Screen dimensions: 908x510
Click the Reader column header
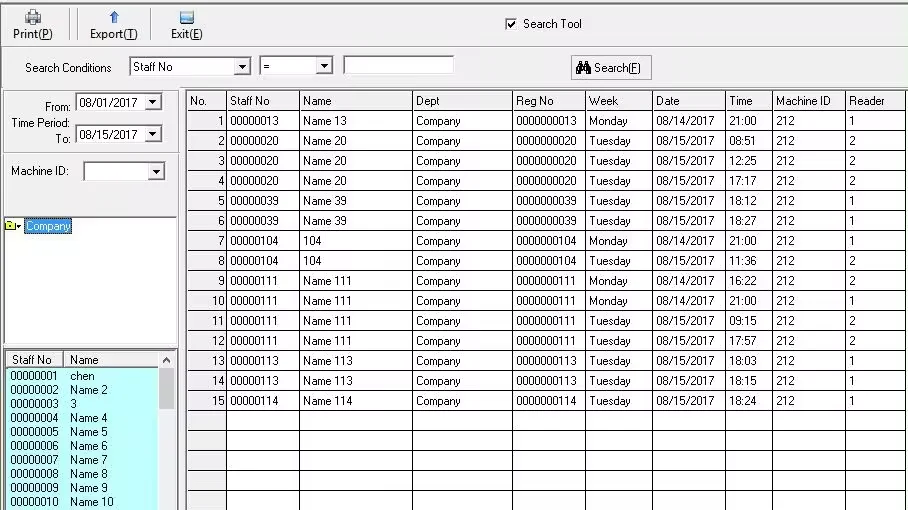pyautogui.click(x=875, y=101)
